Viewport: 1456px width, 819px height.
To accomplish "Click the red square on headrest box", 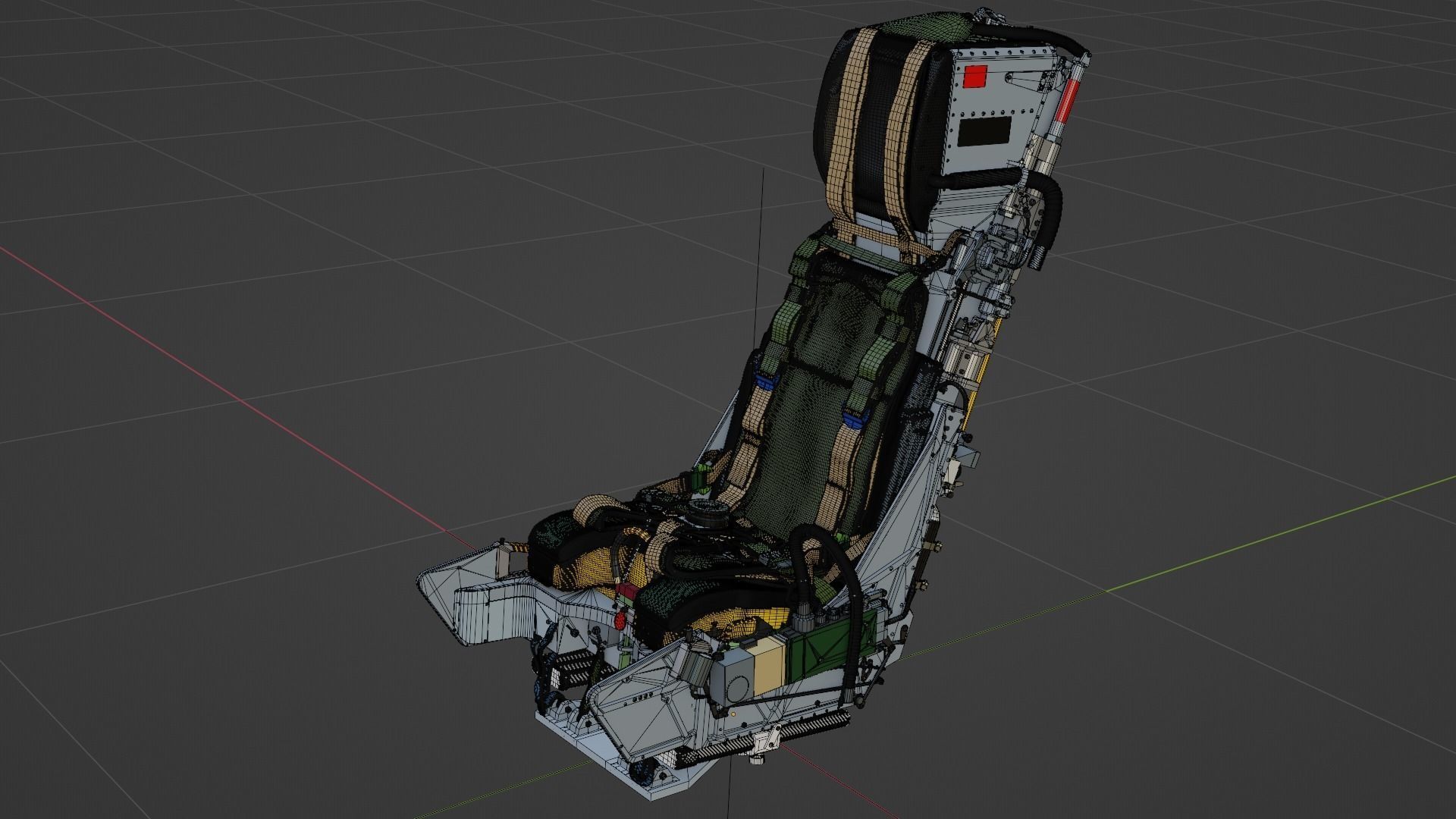I will (974, 77).
